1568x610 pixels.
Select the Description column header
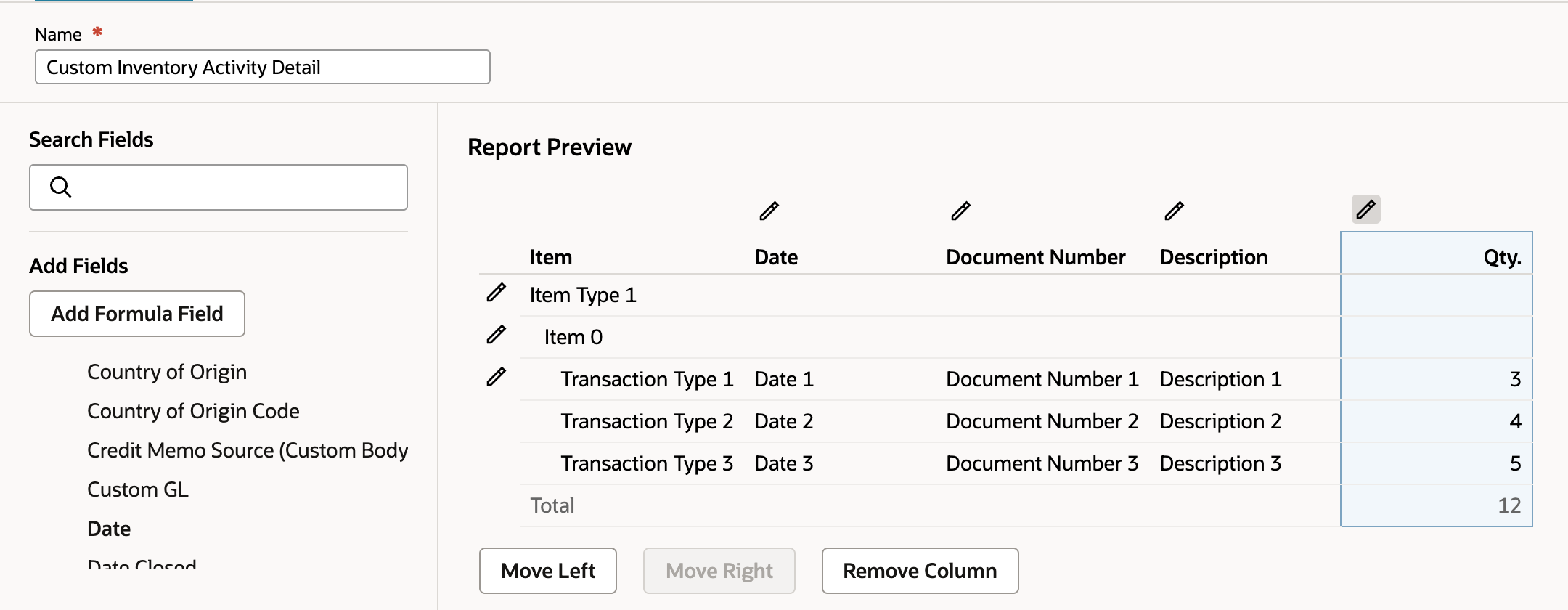(x=1214, y=257)
